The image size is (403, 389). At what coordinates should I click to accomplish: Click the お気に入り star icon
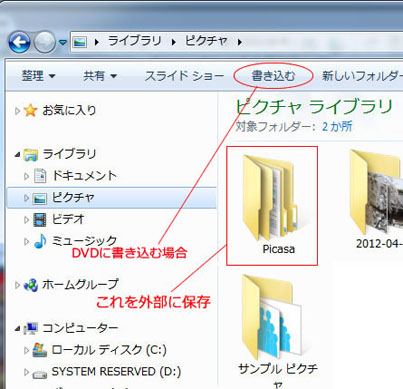[x=30, y=111]
